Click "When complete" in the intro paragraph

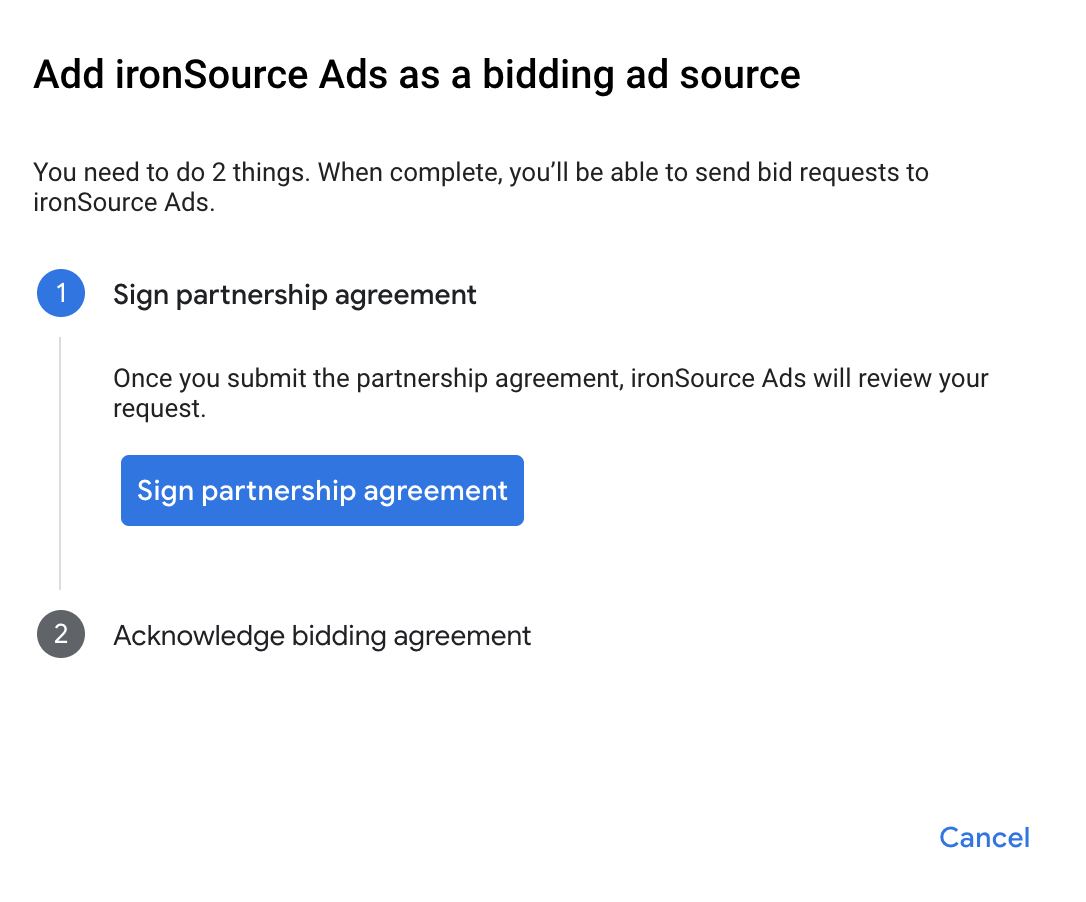tap(409, 172)
